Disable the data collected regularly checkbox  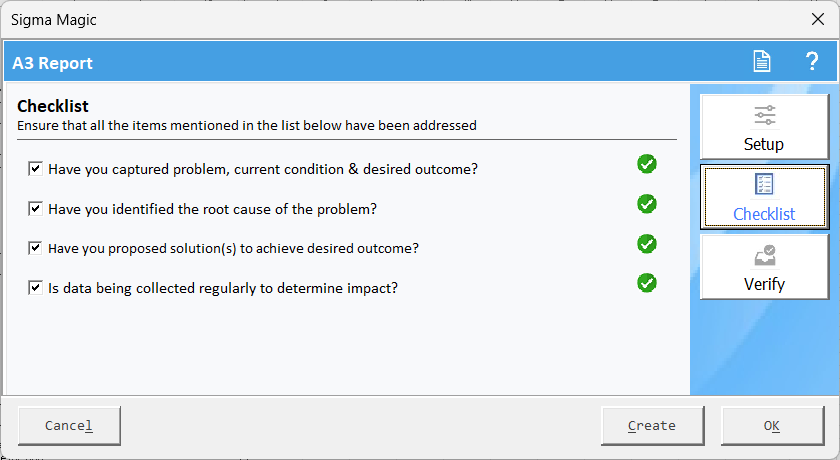tap(36, 288)
